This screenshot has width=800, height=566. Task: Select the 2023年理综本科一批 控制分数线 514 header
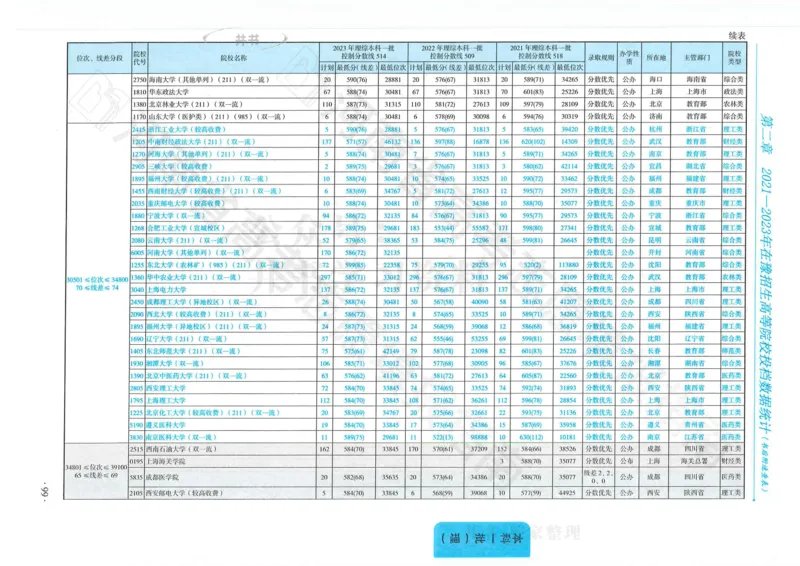(363, 52)
